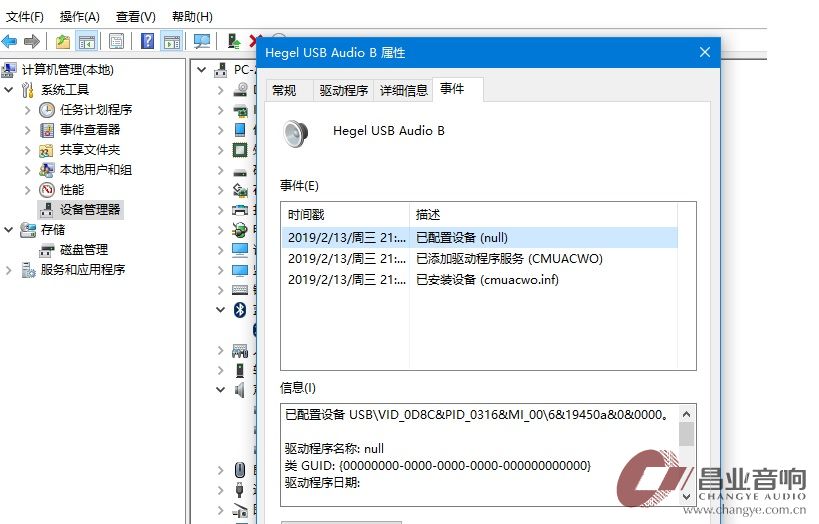Image resolution: width=819 pixels, height=524 pixels.
Task: Collapse the Bluetooth category in device tree
Action: (220, 310)
